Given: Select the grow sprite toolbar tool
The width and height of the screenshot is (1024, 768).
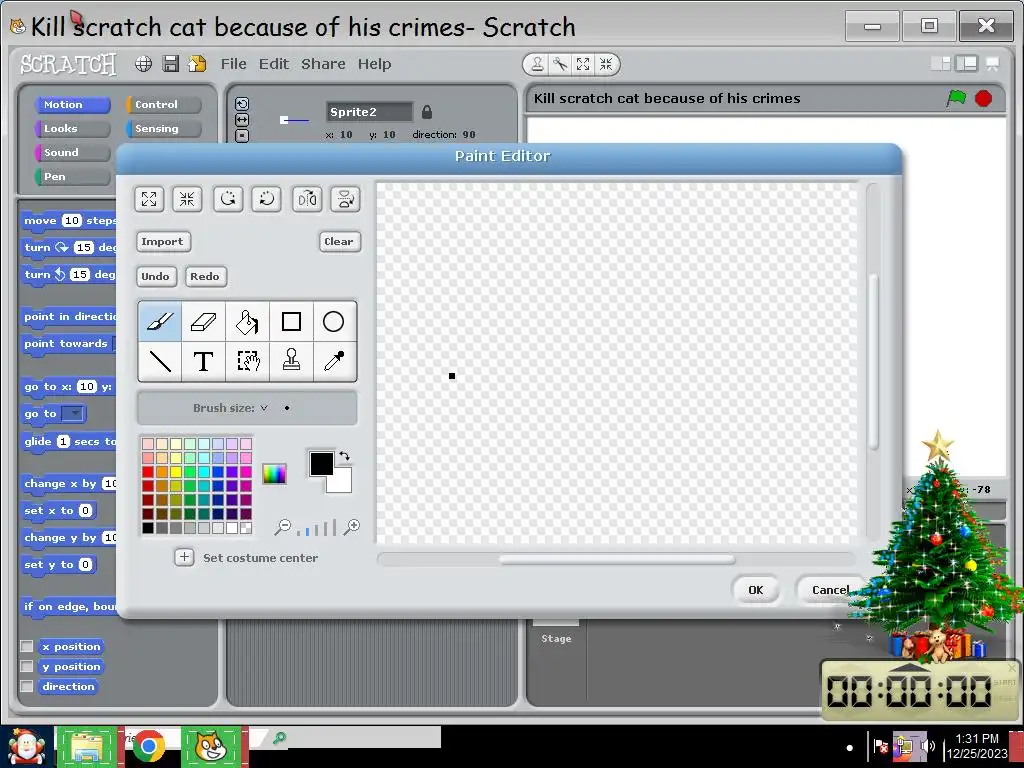Looking at the screenshot, I should coord(583,64).
